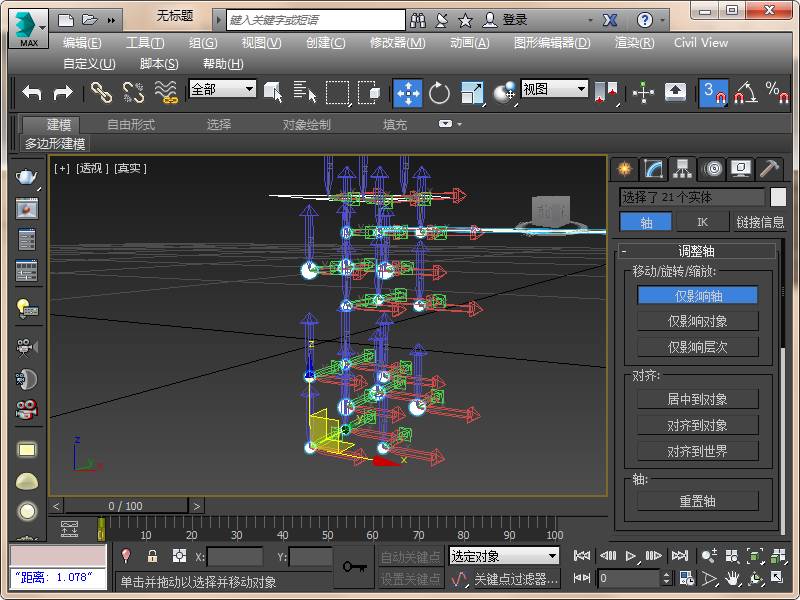This screenshot has height=600, width=800.
Task: Open the 修改器(M) menu
Action: [x=397, y=43]
